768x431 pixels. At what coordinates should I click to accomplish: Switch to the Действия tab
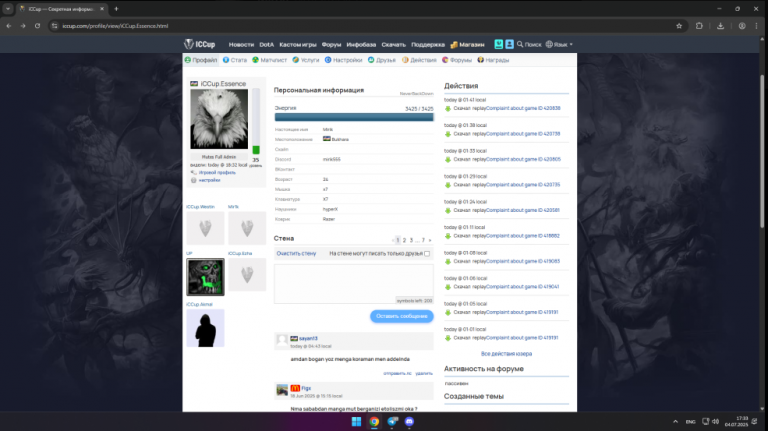click(419, 60)
